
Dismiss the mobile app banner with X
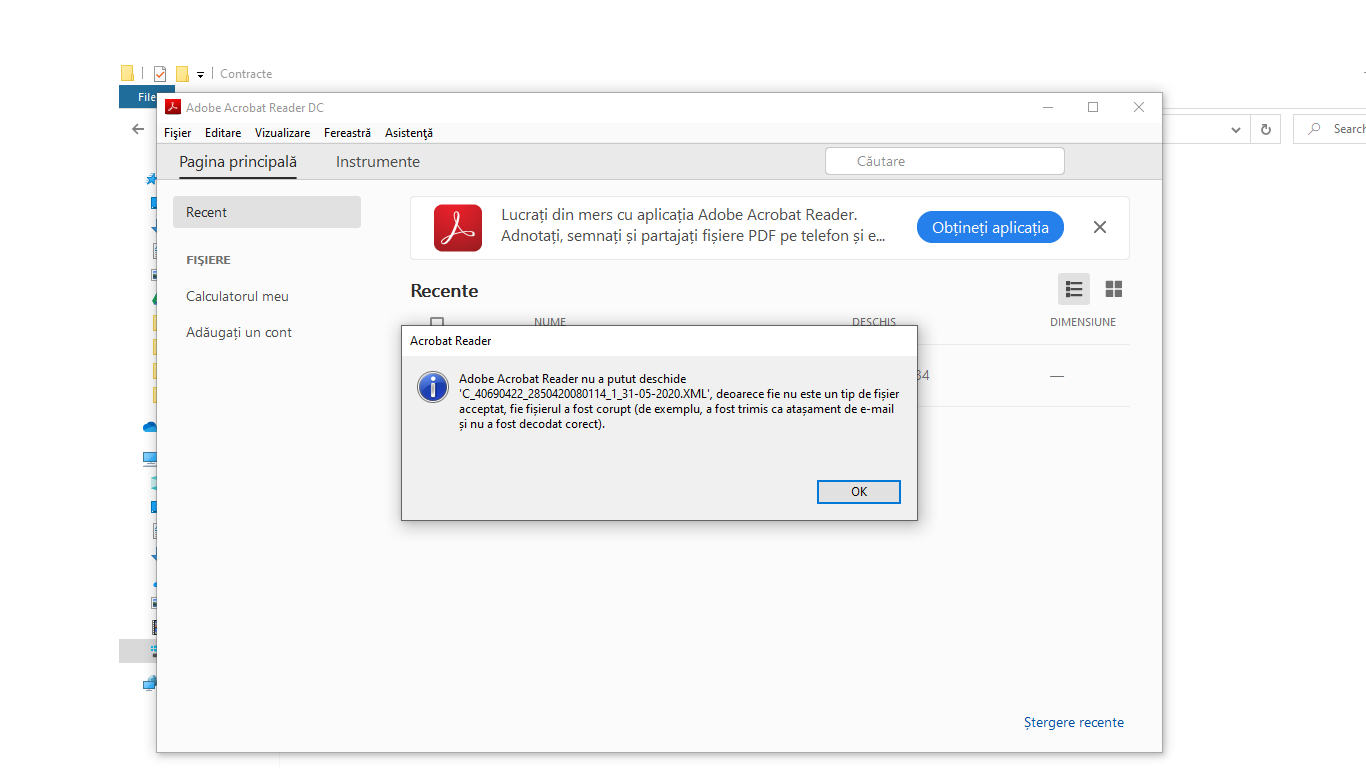pos(1100,227)
